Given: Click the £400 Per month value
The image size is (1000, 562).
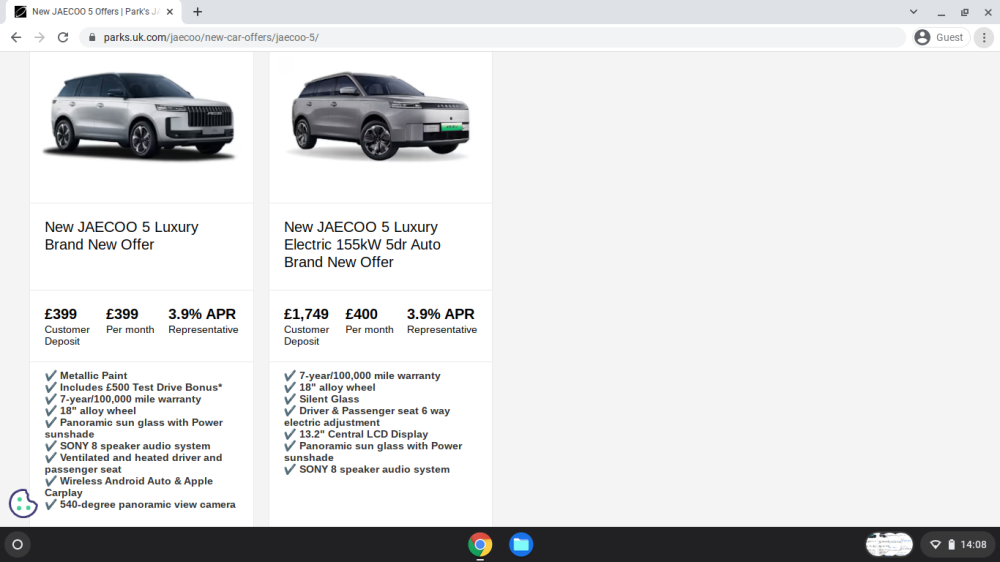Looking at the screenshot, I should coord(362,314).
